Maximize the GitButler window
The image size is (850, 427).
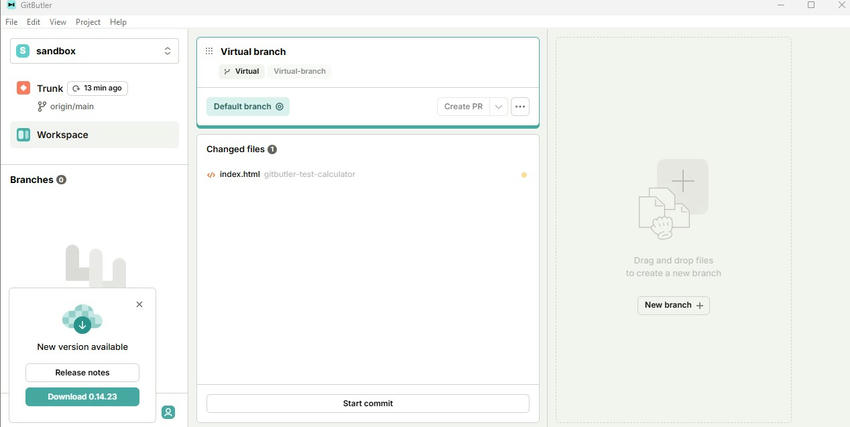[811, 5]
